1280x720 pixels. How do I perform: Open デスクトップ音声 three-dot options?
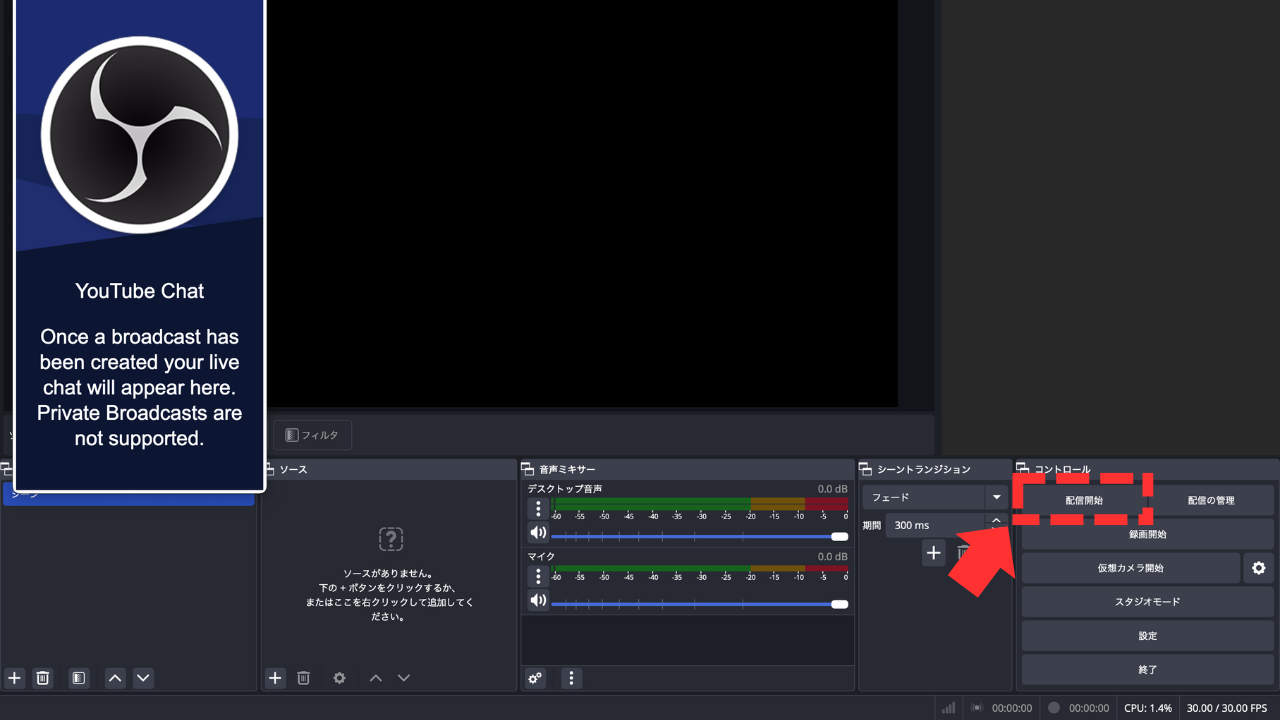click(538, 508)
